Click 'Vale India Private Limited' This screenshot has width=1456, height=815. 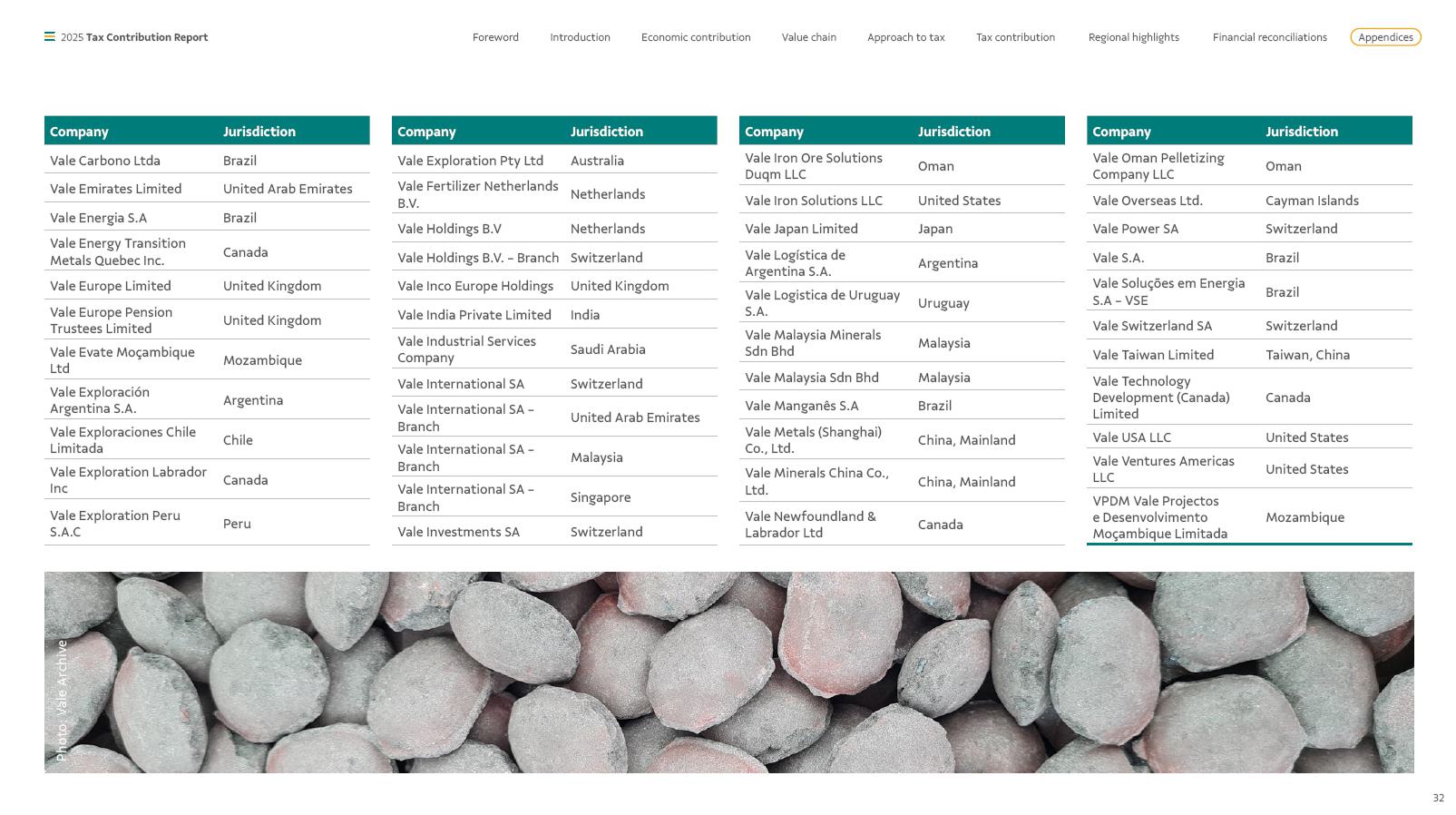point(474,315)
